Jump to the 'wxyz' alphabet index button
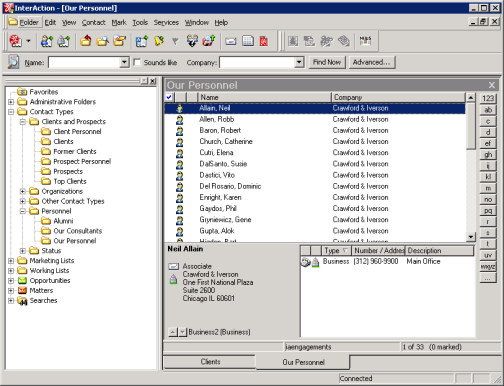The width and height of the screenshot is (504, 386). [488, 267]
